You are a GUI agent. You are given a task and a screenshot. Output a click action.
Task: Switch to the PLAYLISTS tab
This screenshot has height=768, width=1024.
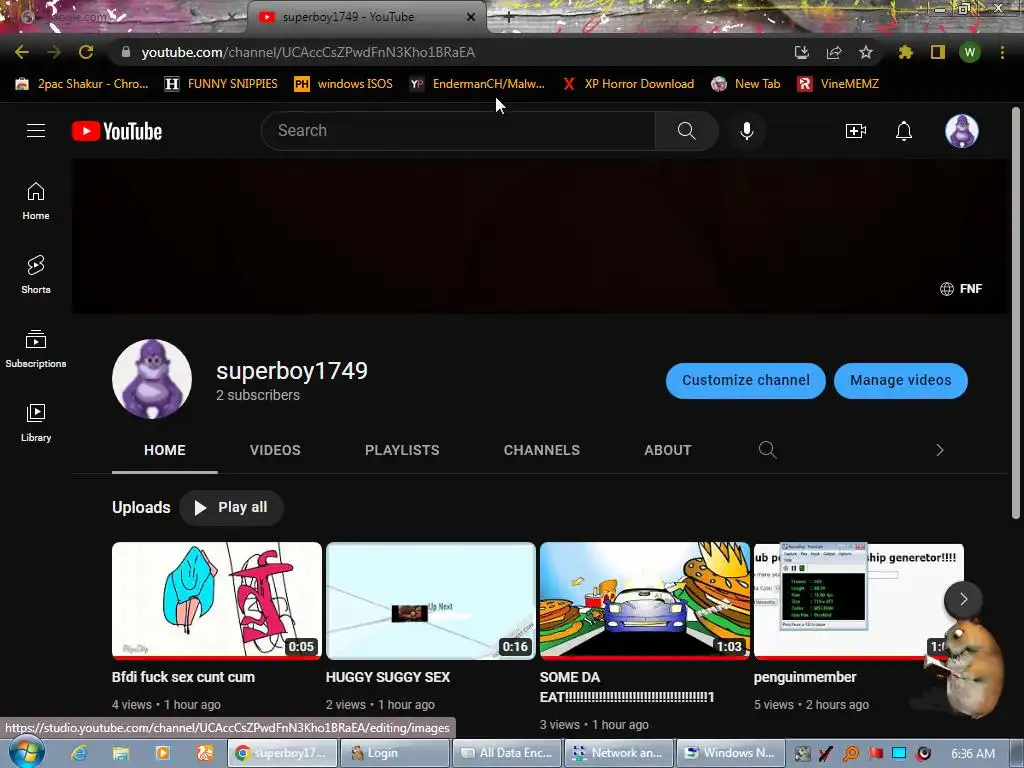[402, 450]
